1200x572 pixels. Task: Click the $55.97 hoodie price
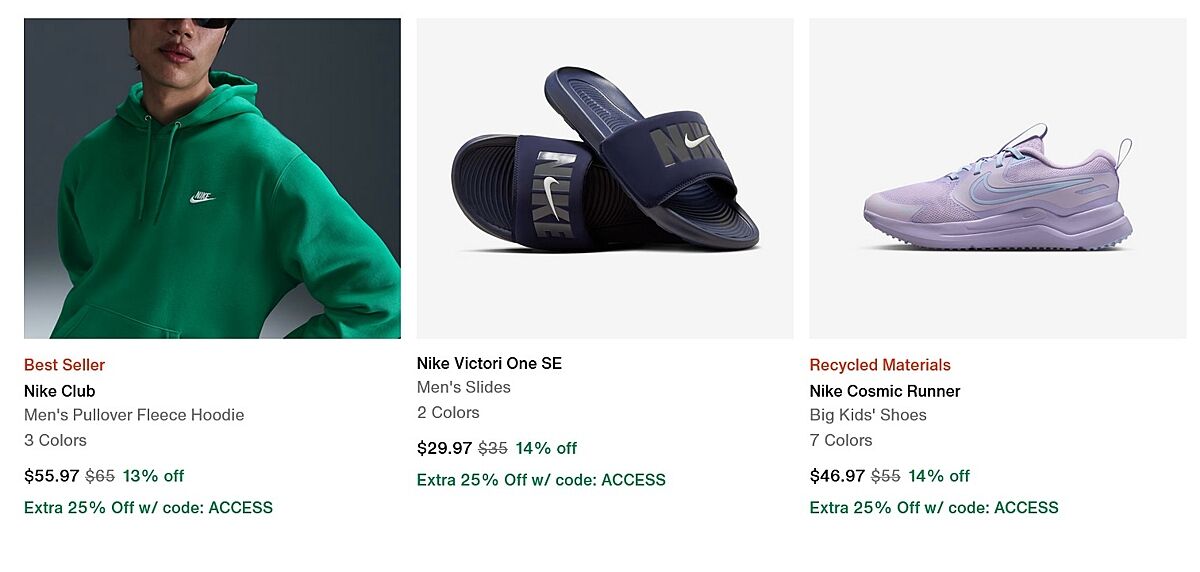[51, 476]
